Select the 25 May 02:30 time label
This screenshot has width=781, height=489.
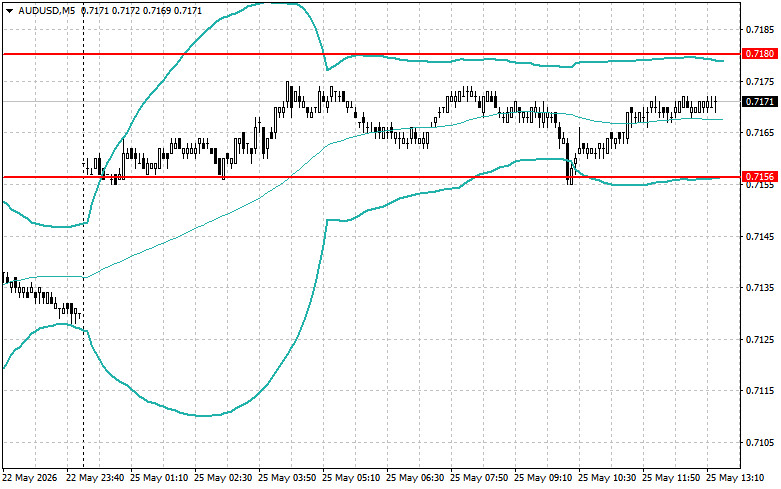[224, 478]
